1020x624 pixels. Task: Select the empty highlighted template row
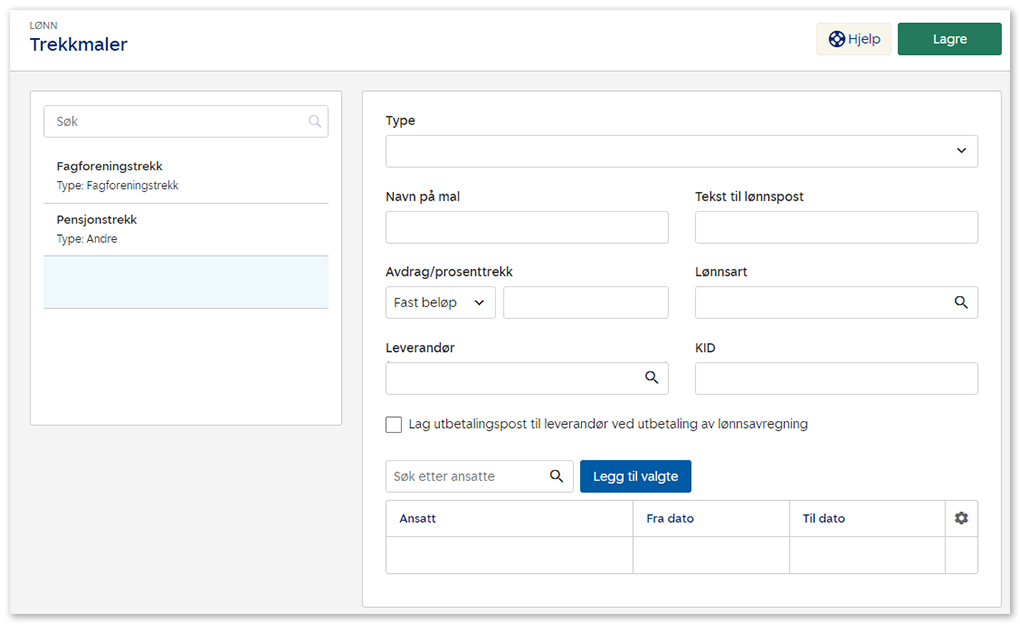pyautogui.click(x=185, y=282)
